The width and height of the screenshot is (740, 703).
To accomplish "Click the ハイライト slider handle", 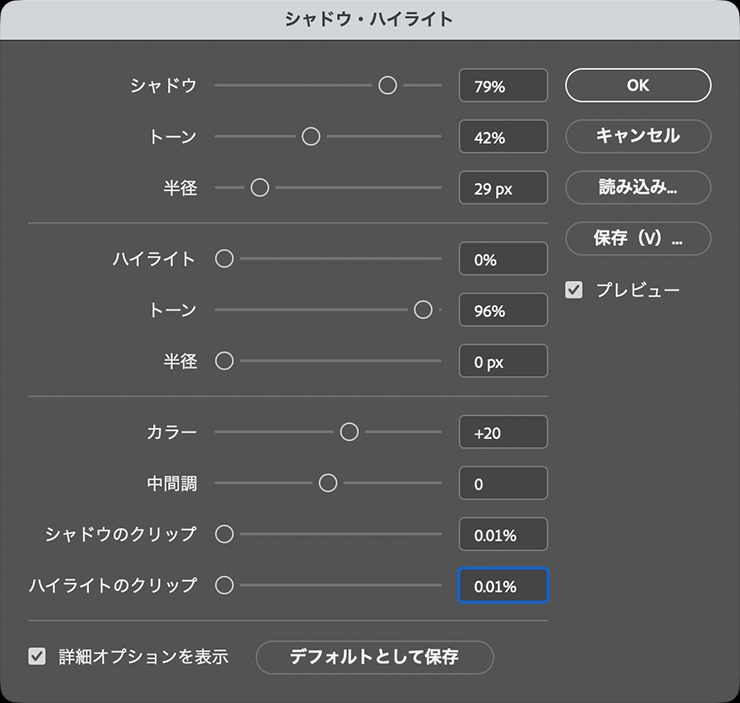I will click(x=225, y=259).
